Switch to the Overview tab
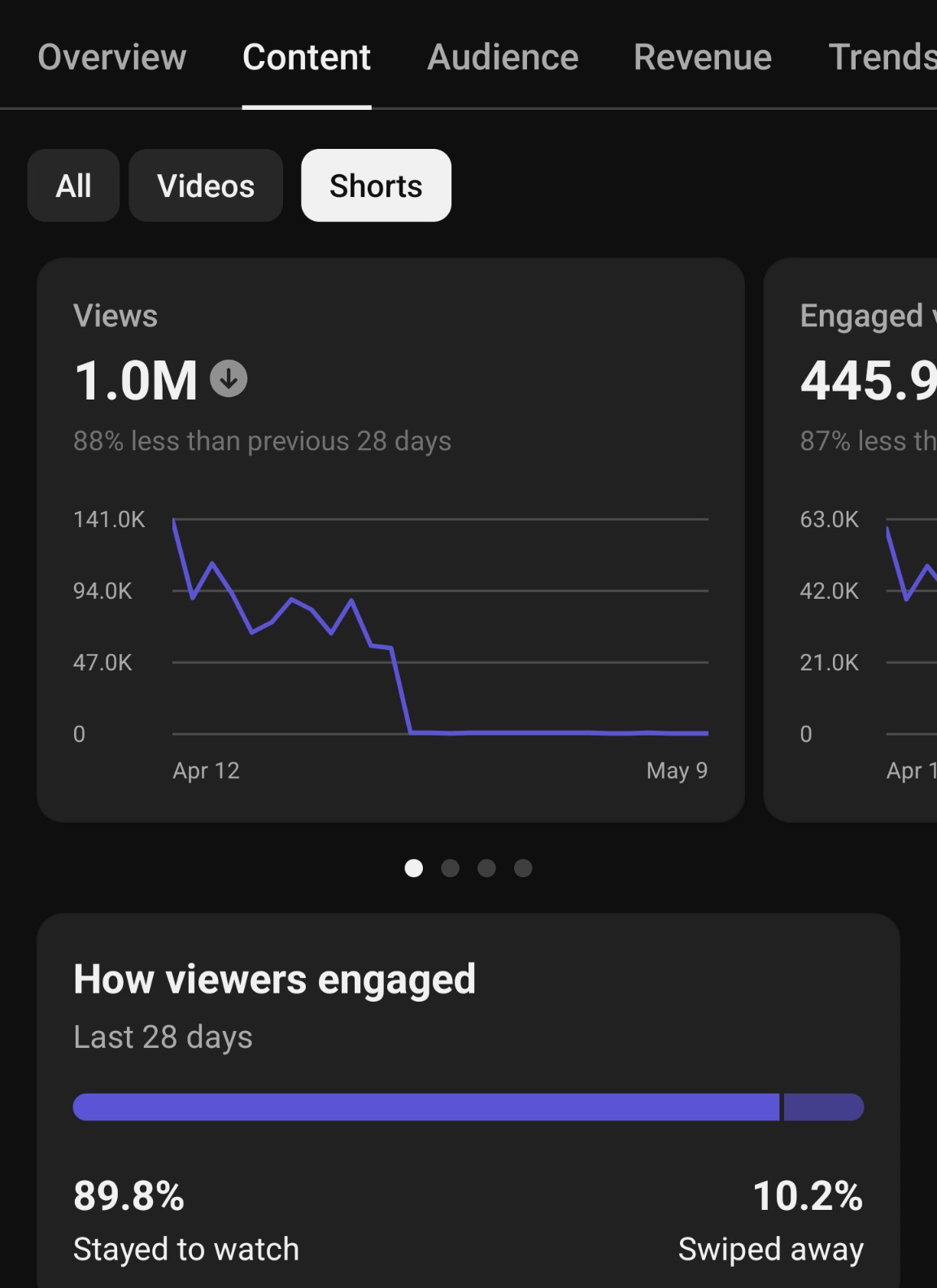 coord(112,57)
